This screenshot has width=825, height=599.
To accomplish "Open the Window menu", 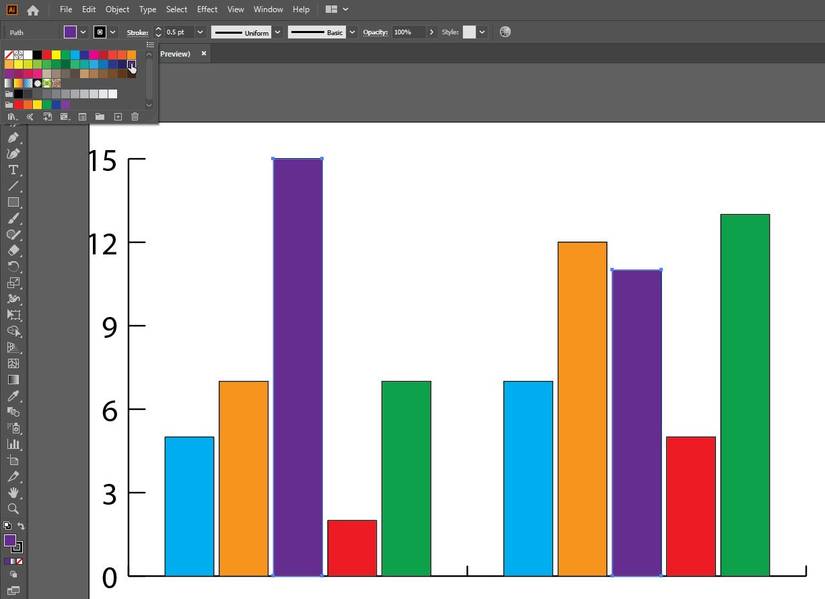I will coord(268,9).
